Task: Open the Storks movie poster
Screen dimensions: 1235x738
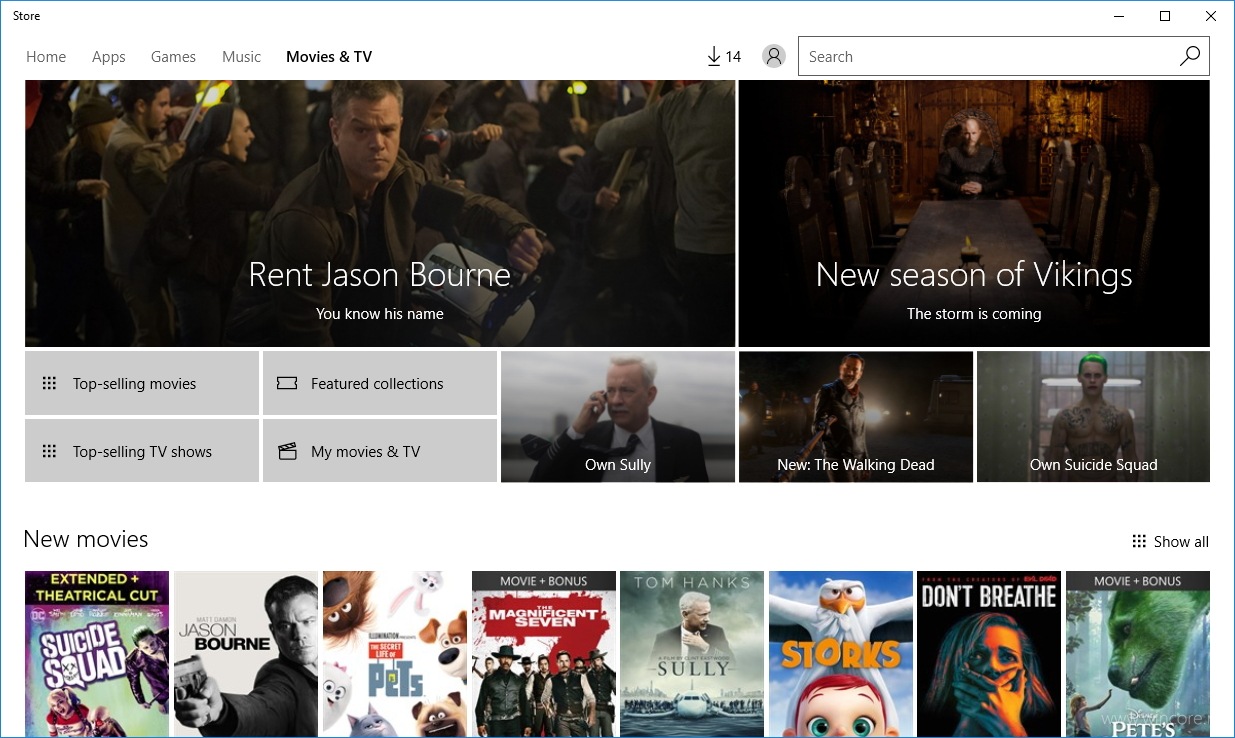Action: pyautogui.click(x=841, y=654)
